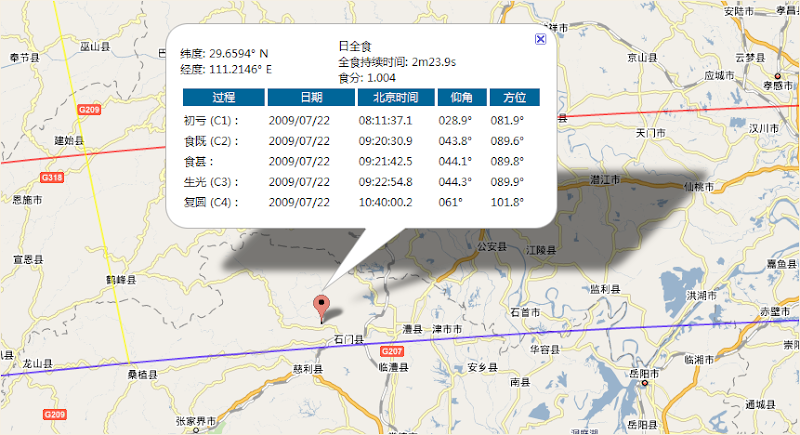800x435 pixels.
Task: Click the 洪湖市 map label
Action: pyautogui.click(x=702, y=296)
